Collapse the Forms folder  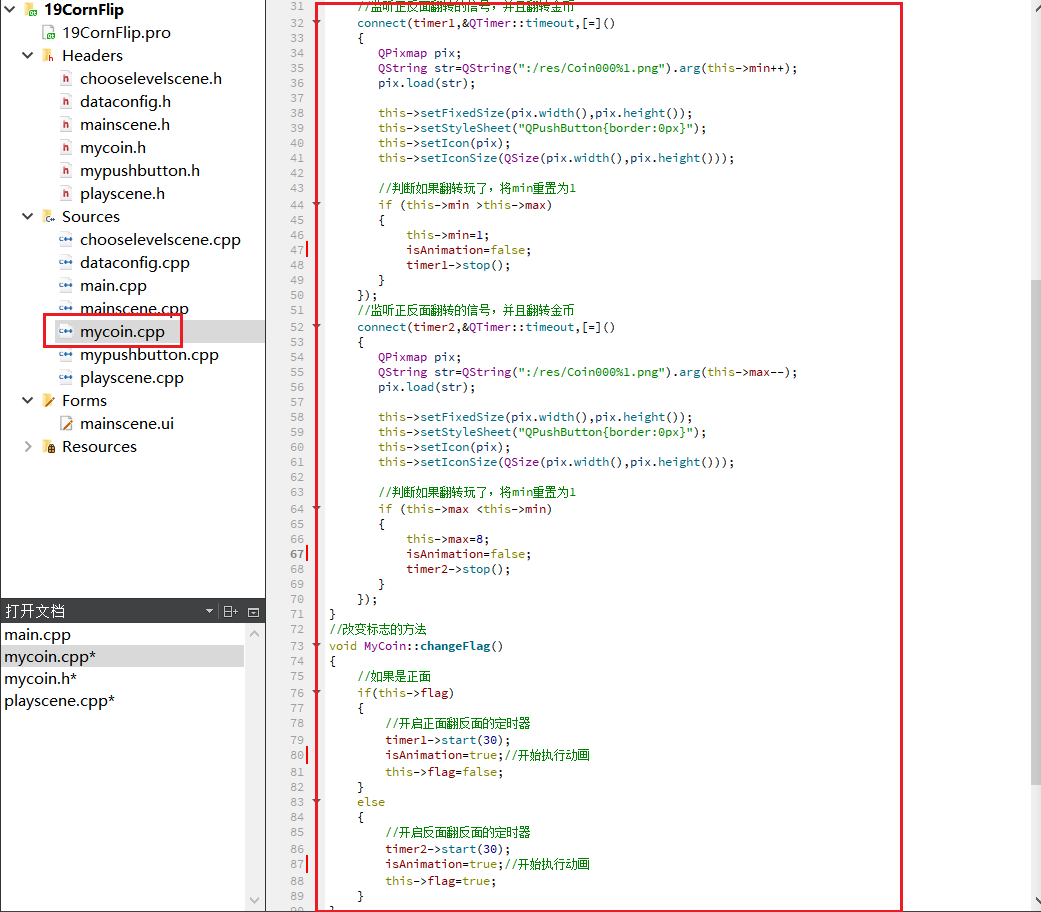(27, 400)
